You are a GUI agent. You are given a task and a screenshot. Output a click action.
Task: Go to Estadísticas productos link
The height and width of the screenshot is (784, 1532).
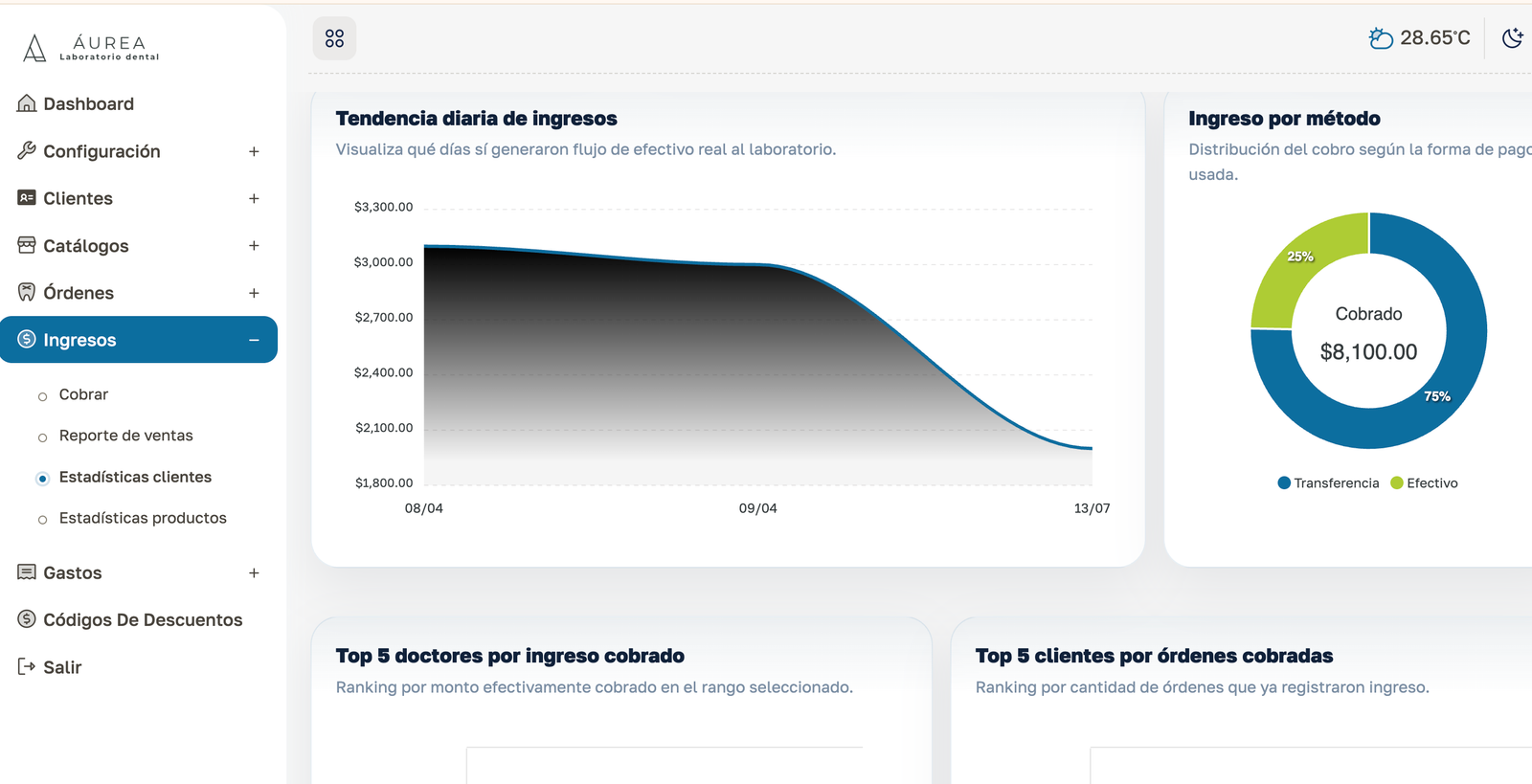click(143, 518)
